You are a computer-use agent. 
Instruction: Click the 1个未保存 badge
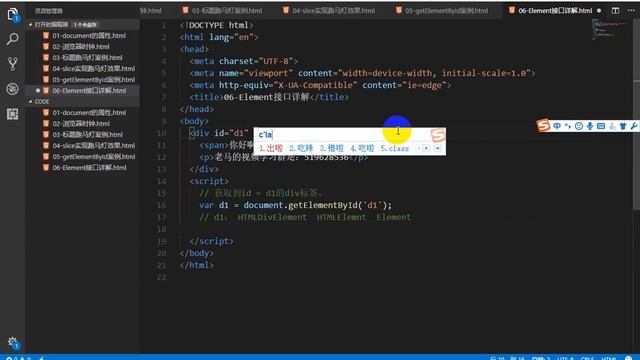tap(85, 25)
